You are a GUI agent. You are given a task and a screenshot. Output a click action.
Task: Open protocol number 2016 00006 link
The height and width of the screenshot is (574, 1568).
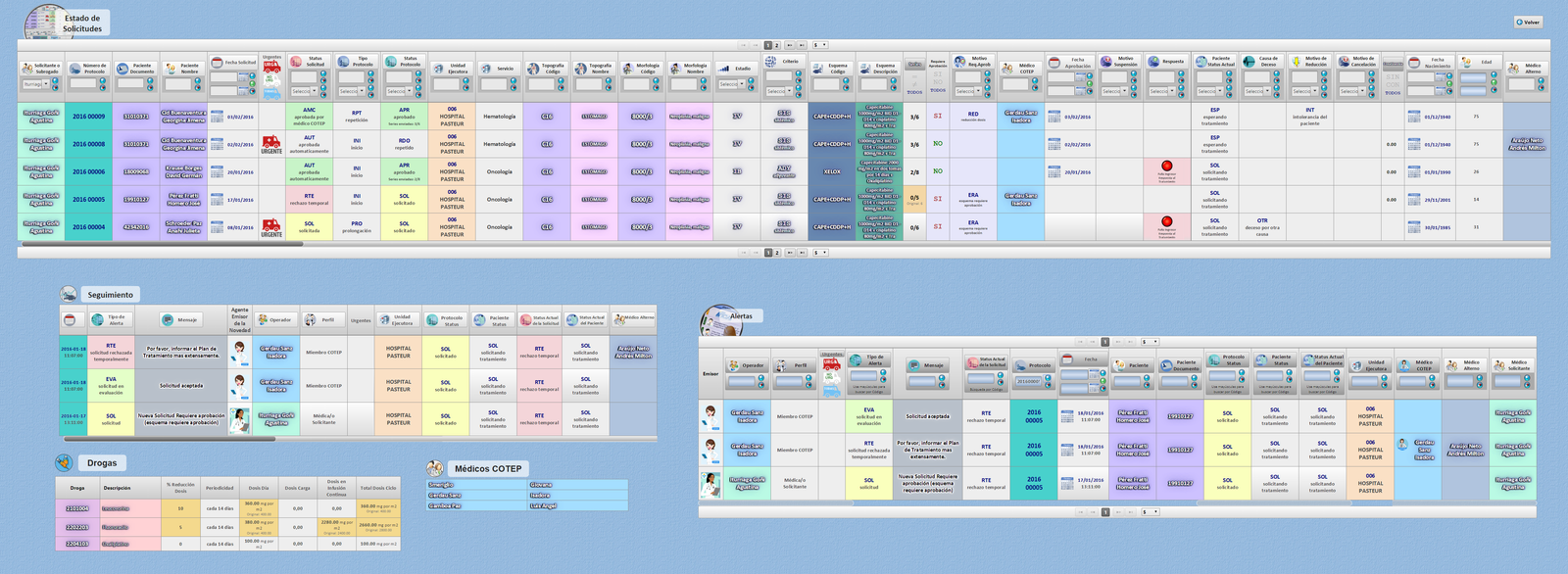[x=88, y=171]
